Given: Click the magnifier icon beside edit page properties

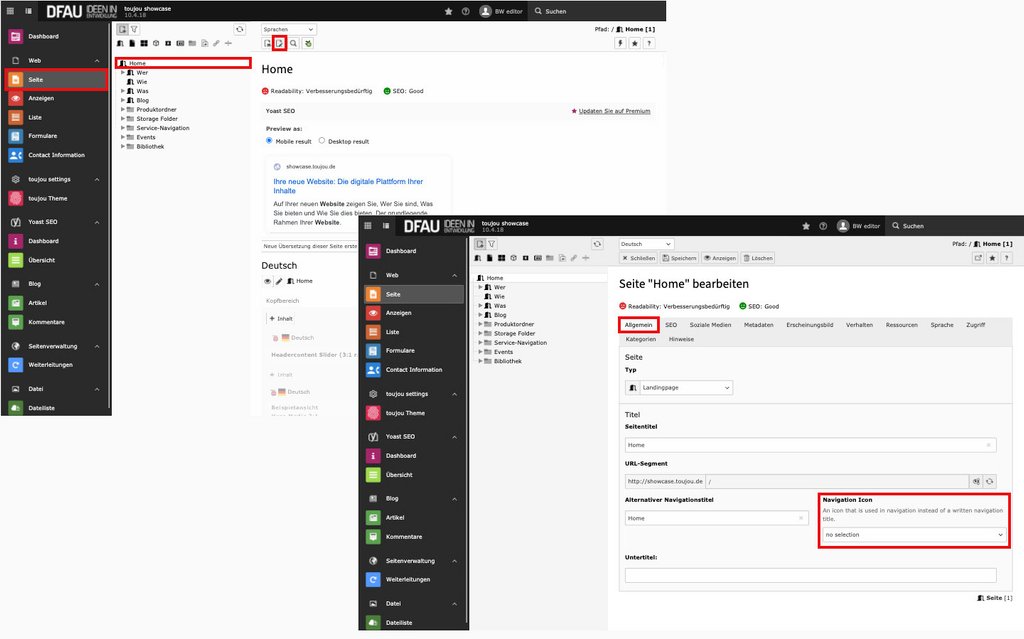Looking at the screenshot, I should pyautogui.click(x=294, y=44).
